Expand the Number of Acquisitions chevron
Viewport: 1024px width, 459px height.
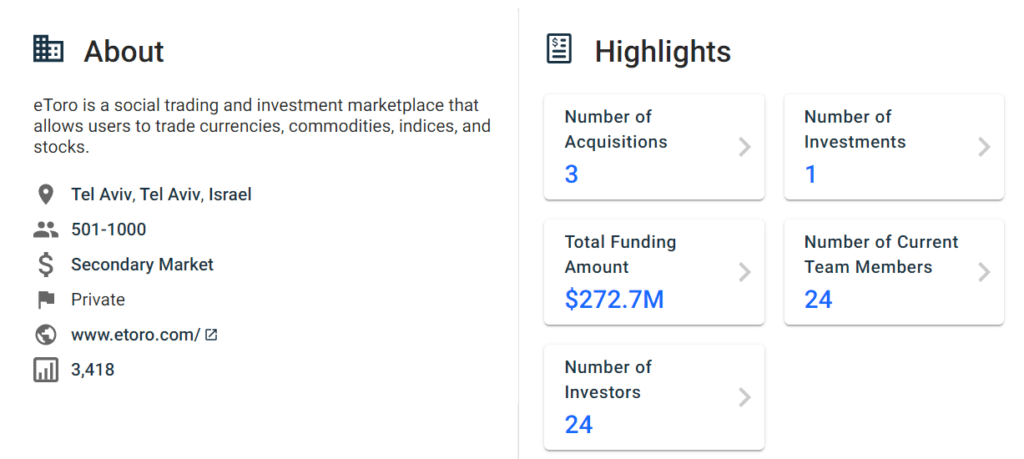[744, 148]
